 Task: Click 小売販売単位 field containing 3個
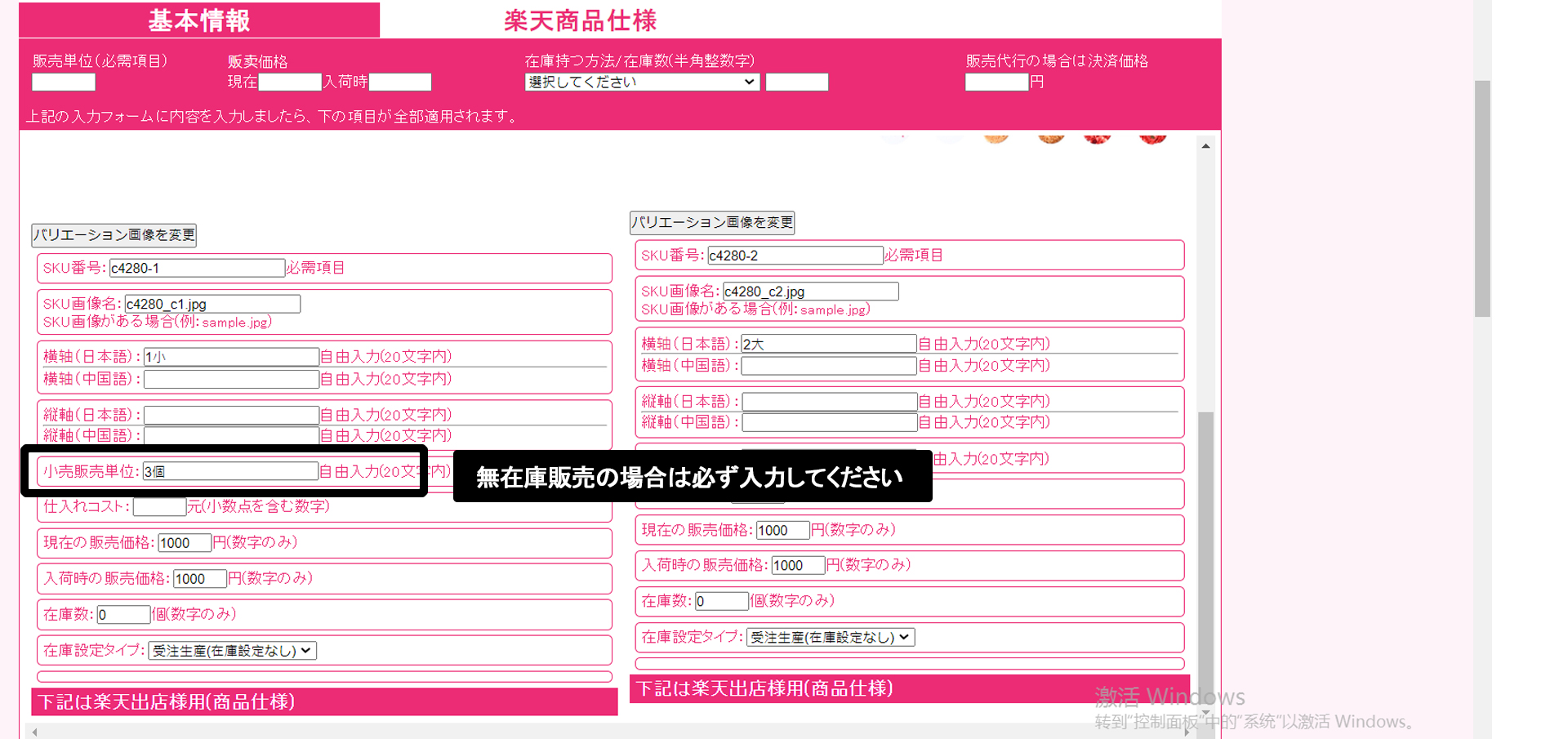tap(230, 471)
